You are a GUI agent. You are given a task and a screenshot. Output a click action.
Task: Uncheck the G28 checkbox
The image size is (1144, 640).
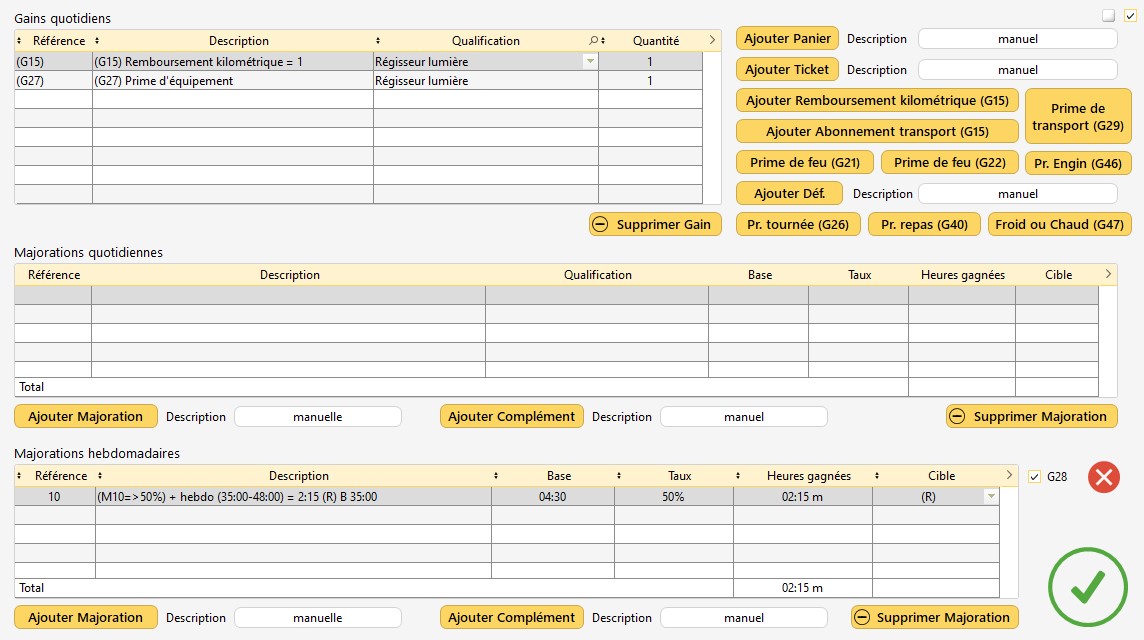tap(1035, 477)
